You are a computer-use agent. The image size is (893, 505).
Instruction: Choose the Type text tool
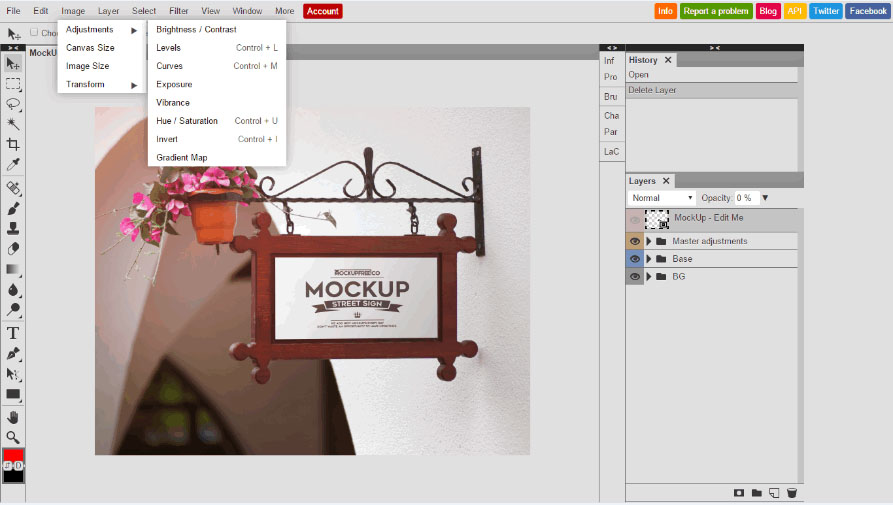click(x=13, y=333)
